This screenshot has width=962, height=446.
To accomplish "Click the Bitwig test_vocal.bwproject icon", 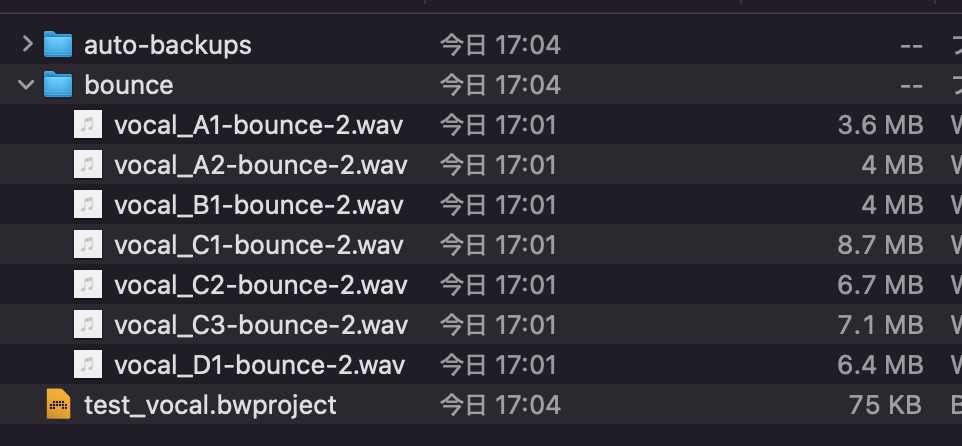I will [58, 404].
